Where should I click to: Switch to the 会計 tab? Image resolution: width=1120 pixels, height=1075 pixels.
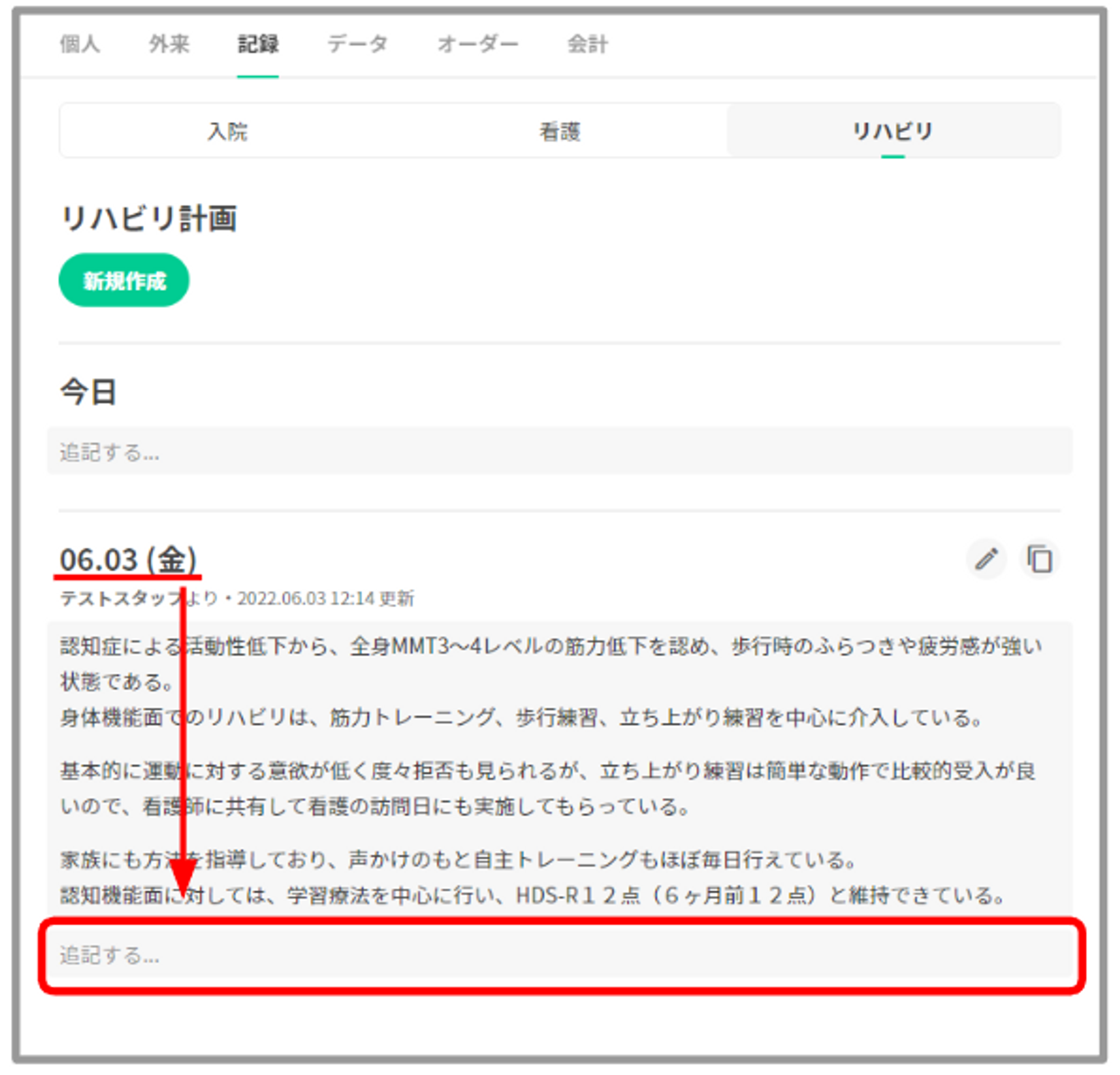point(587,44)
